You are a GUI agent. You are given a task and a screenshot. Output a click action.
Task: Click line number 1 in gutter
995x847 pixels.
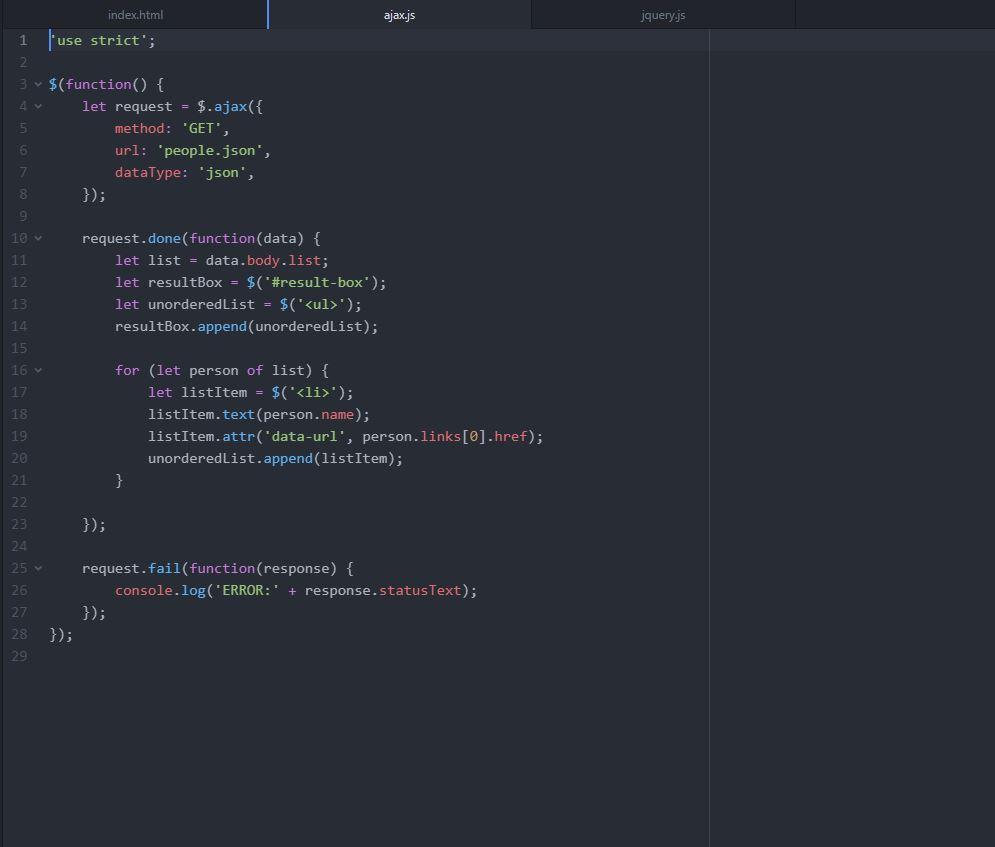(x=23, y=41)
